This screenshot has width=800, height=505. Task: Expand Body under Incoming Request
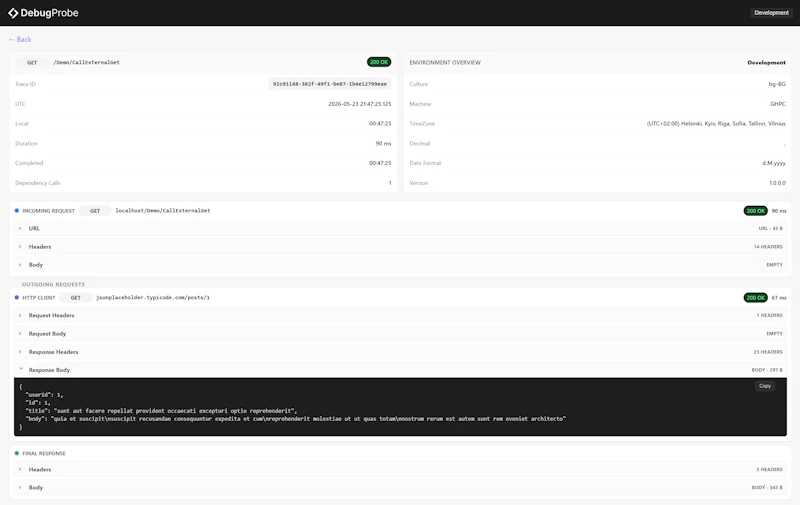(400, 265)
